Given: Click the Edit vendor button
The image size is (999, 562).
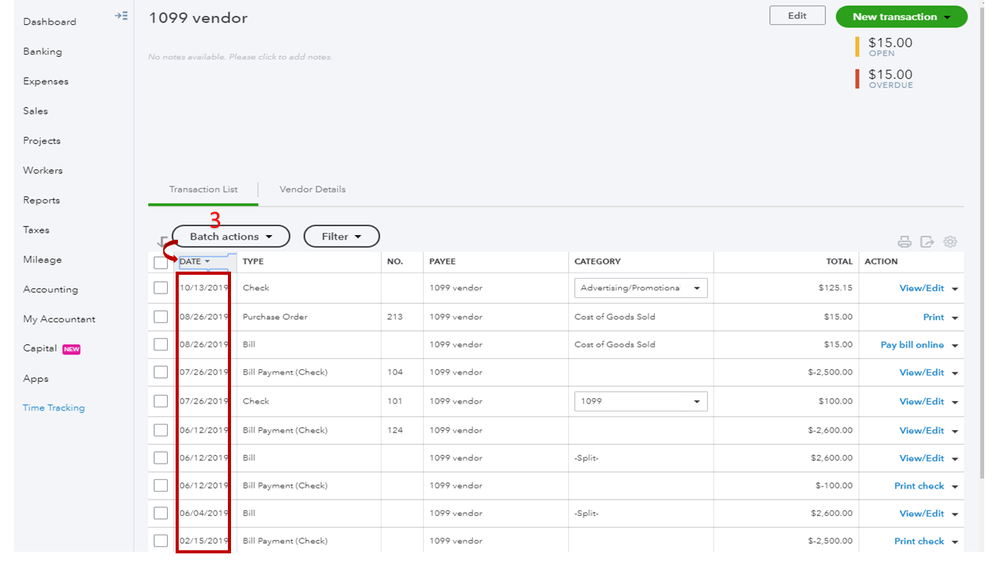Looking at the screenshot, I should pyautogui.click(x=797, y=16).
